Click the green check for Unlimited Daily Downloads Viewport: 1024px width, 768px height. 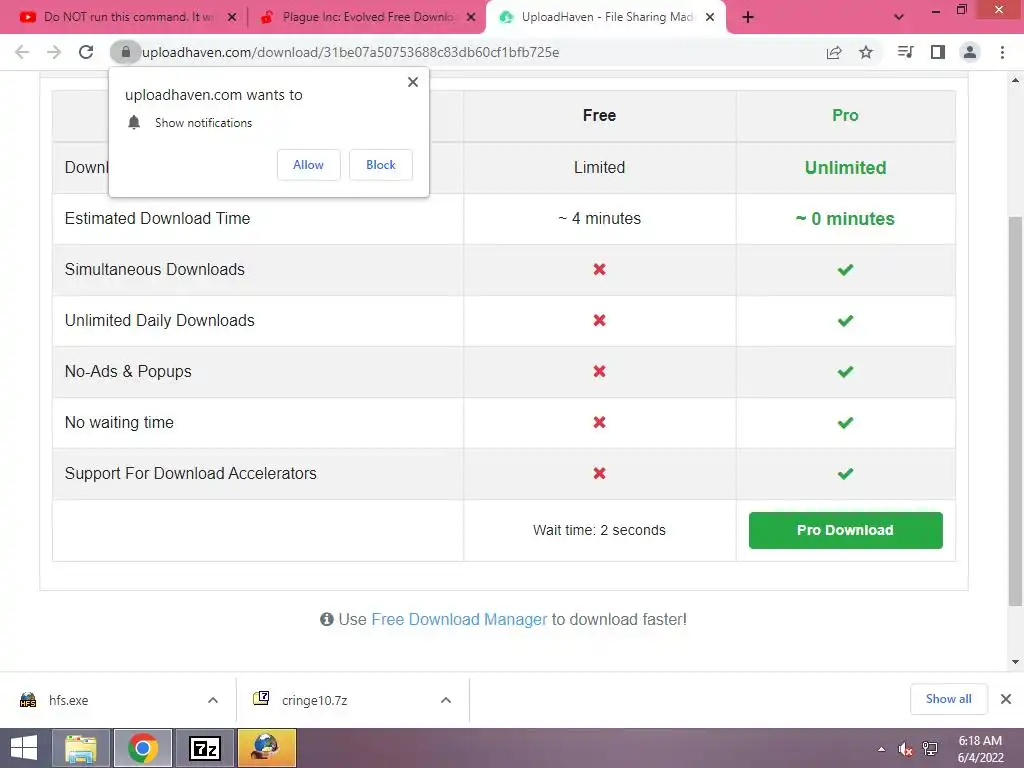point(845,320)
